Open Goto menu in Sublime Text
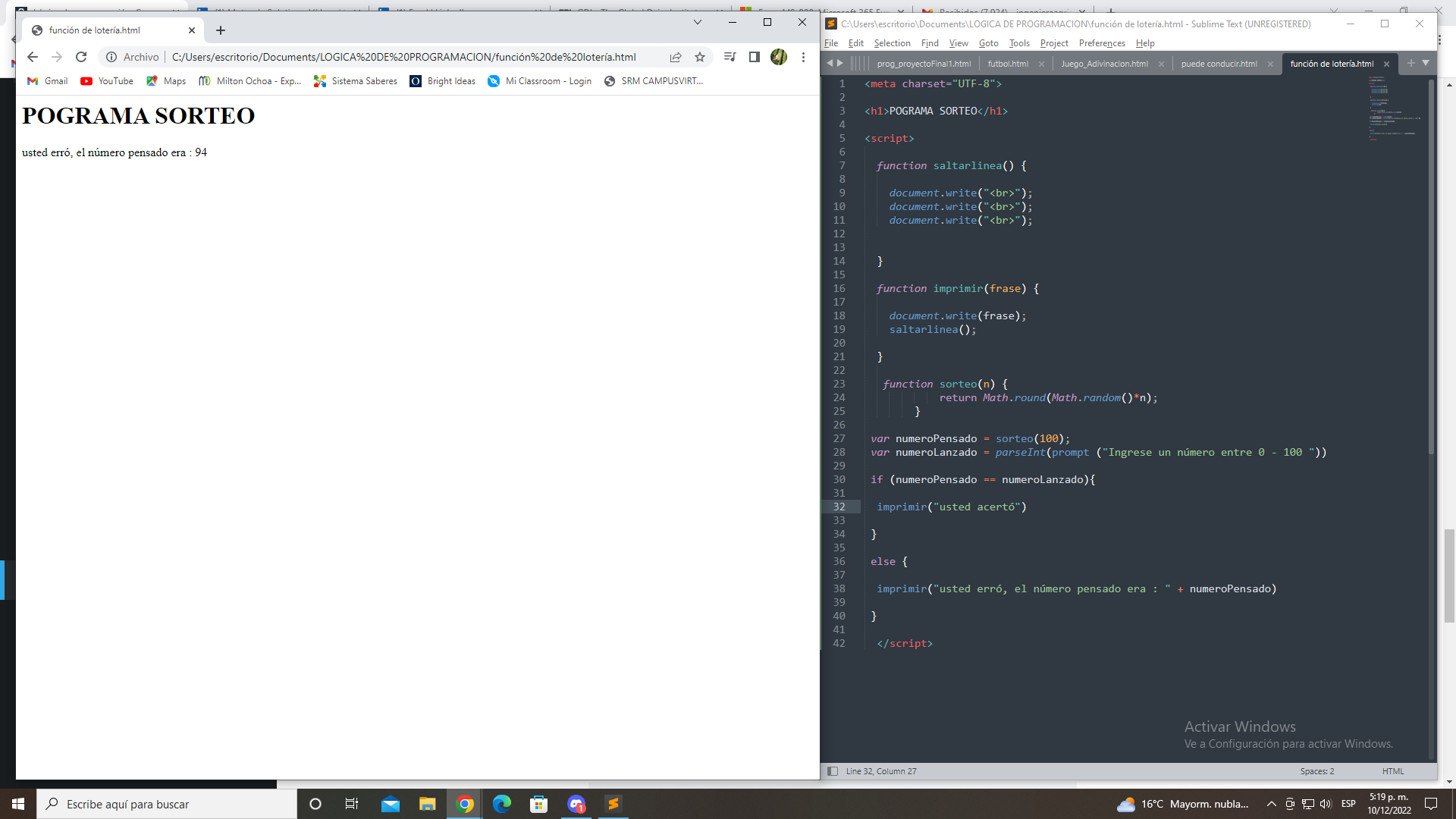The width and height of the screenshot is (1456, 819). click(988, 43)
